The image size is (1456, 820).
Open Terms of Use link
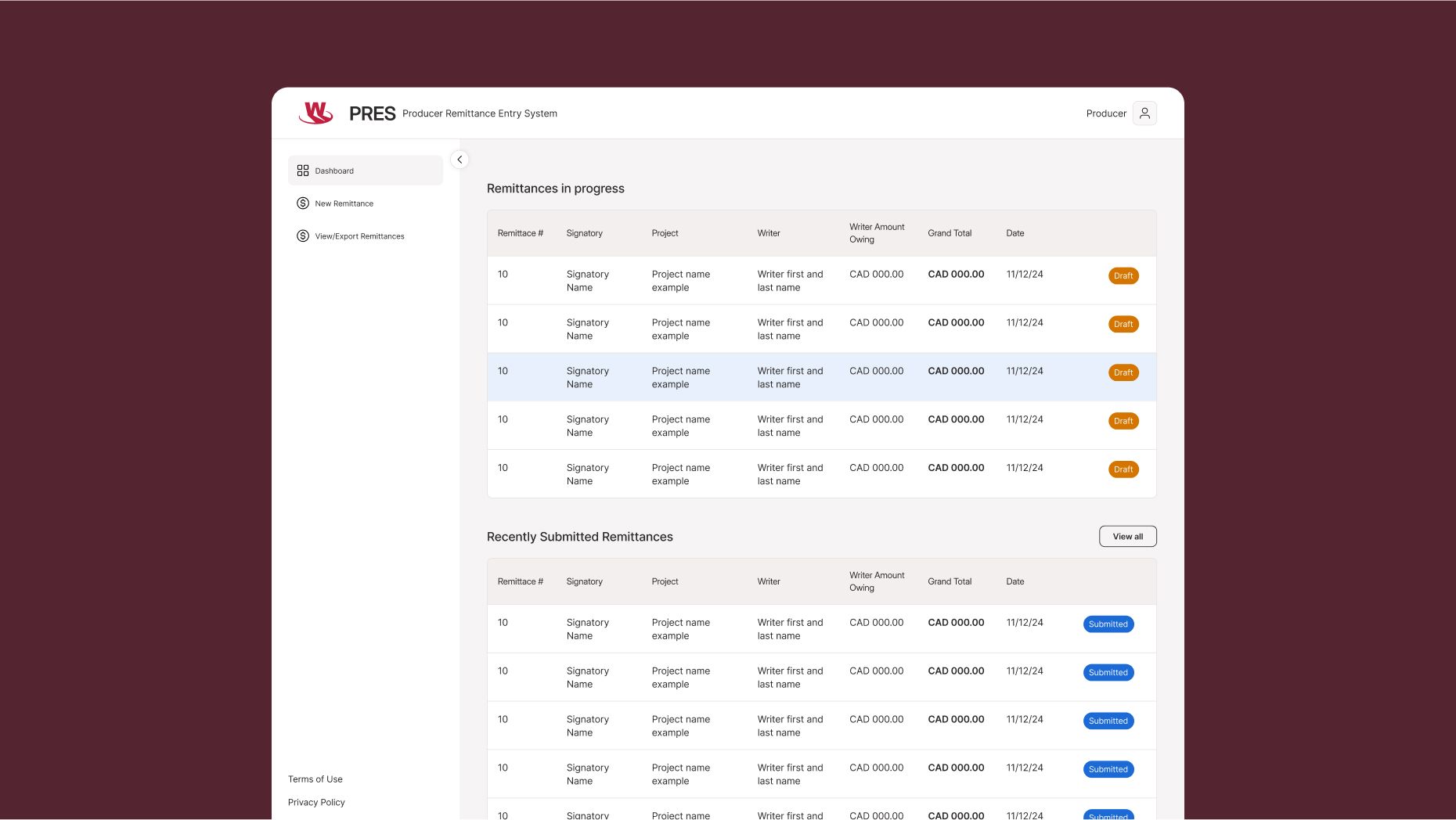[x=315, y=779]
